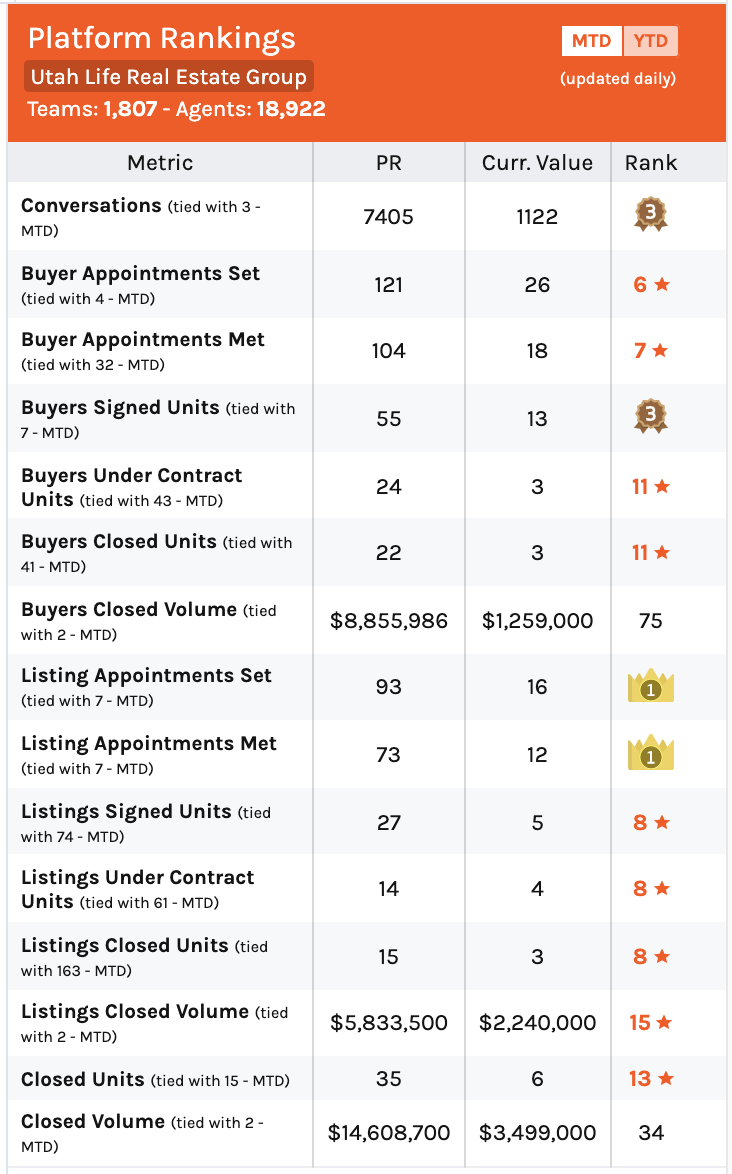Click the Metric column header
Screen dimensions: 732x1174
[x=160, y=162]
